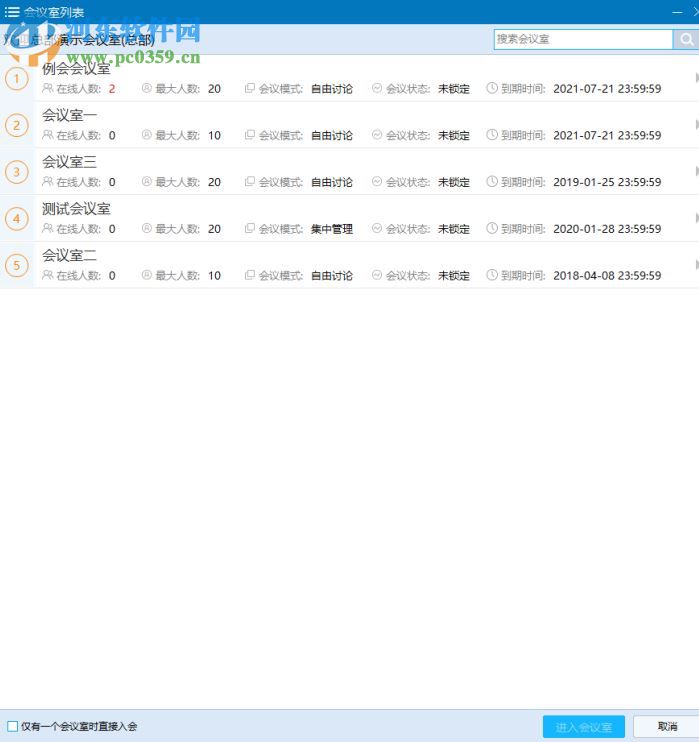699x742 pixels.
Task: Click the online users icon in 会议室一 row
Action: 47,135
